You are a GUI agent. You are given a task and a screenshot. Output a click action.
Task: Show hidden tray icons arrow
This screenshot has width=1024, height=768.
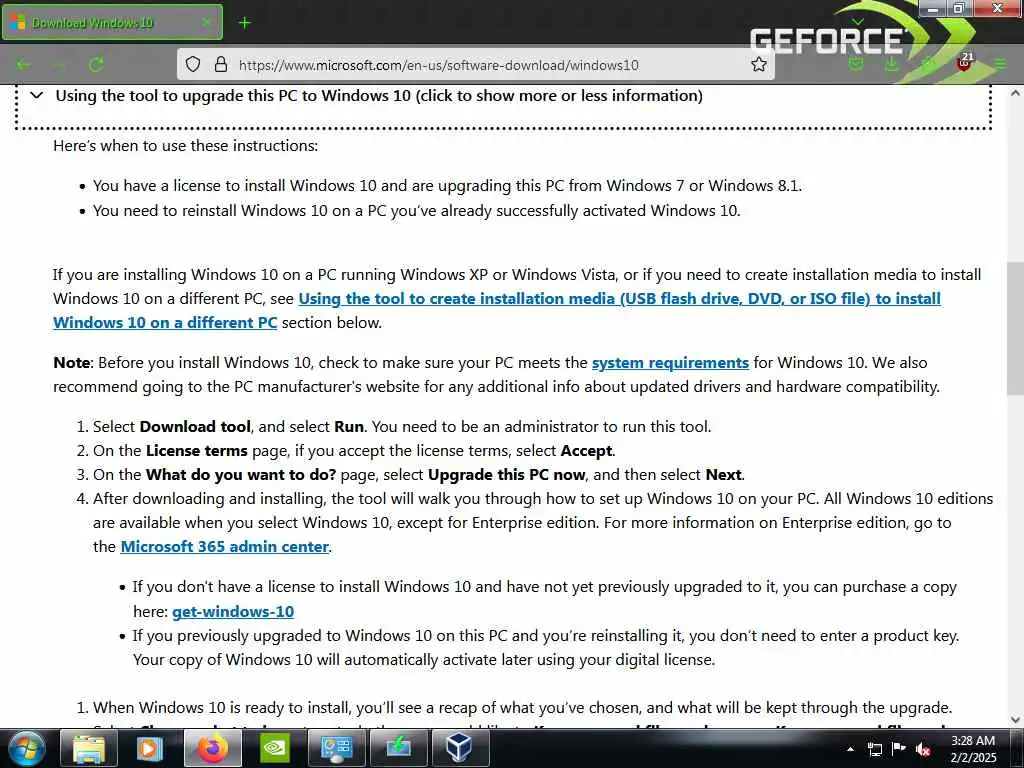coord(850,749)
